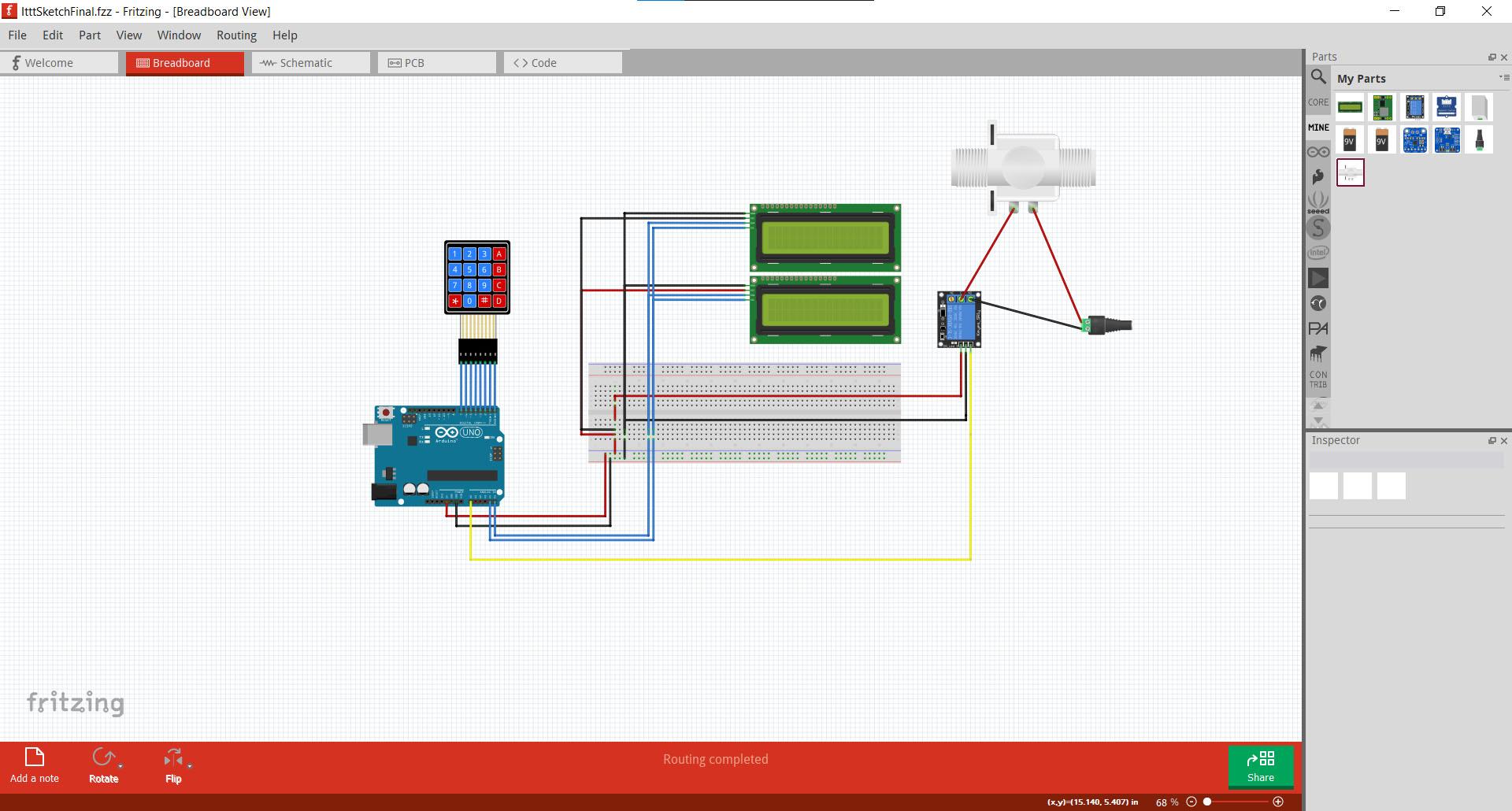
Task: Open the Intel parts bin
Action: (1318, 251)
